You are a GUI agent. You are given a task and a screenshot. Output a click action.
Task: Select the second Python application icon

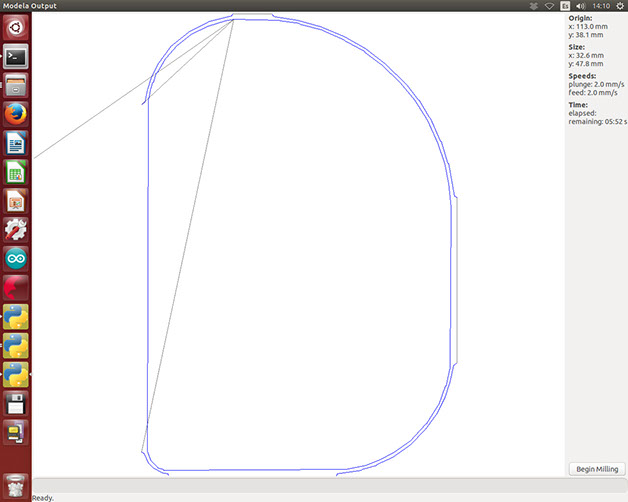[x=16, y=346]
